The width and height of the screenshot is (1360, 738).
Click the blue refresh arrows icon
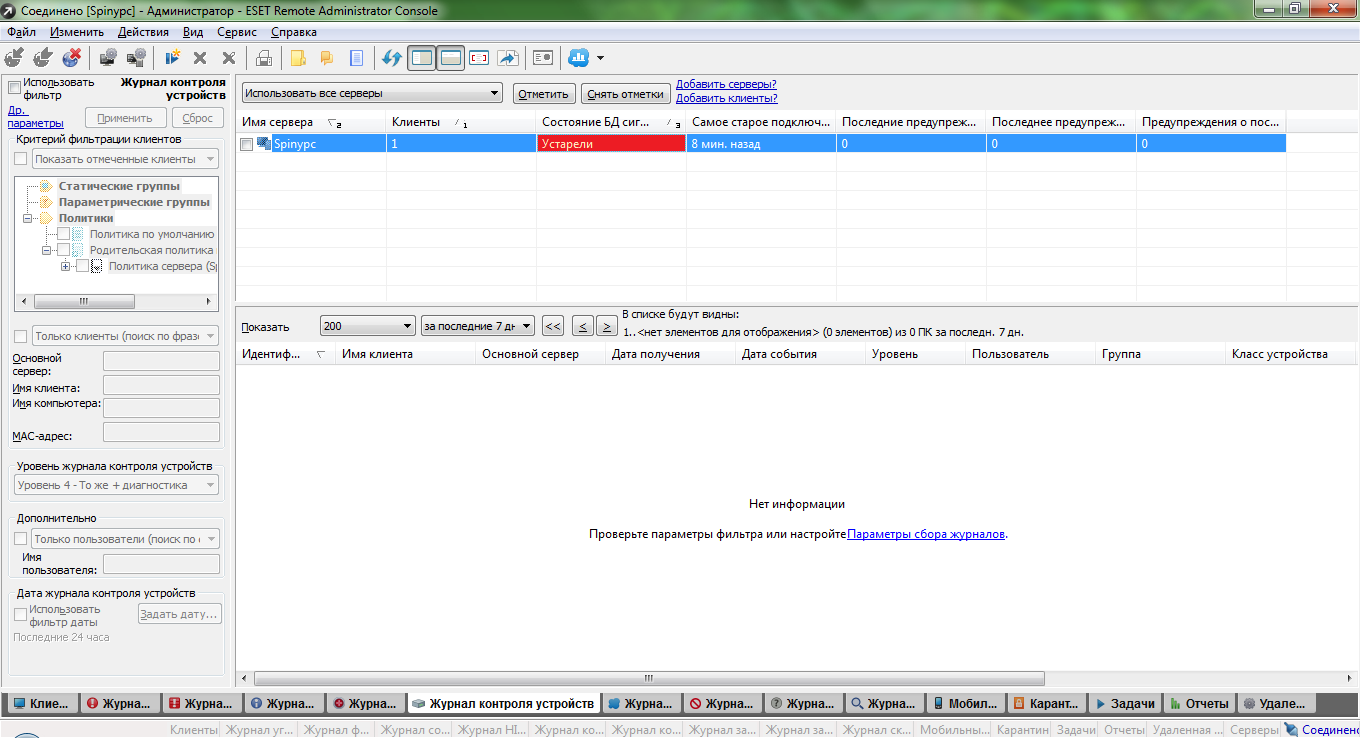[392, 58]
